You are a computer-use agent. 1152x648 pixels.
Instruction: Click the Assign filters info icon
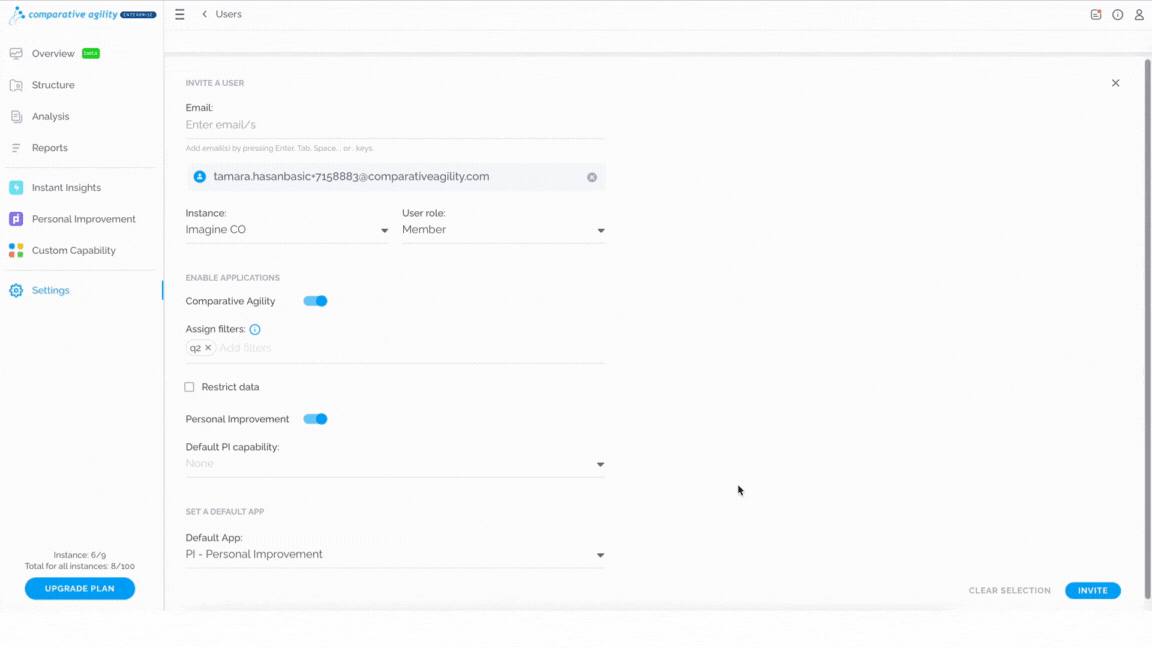255,329
